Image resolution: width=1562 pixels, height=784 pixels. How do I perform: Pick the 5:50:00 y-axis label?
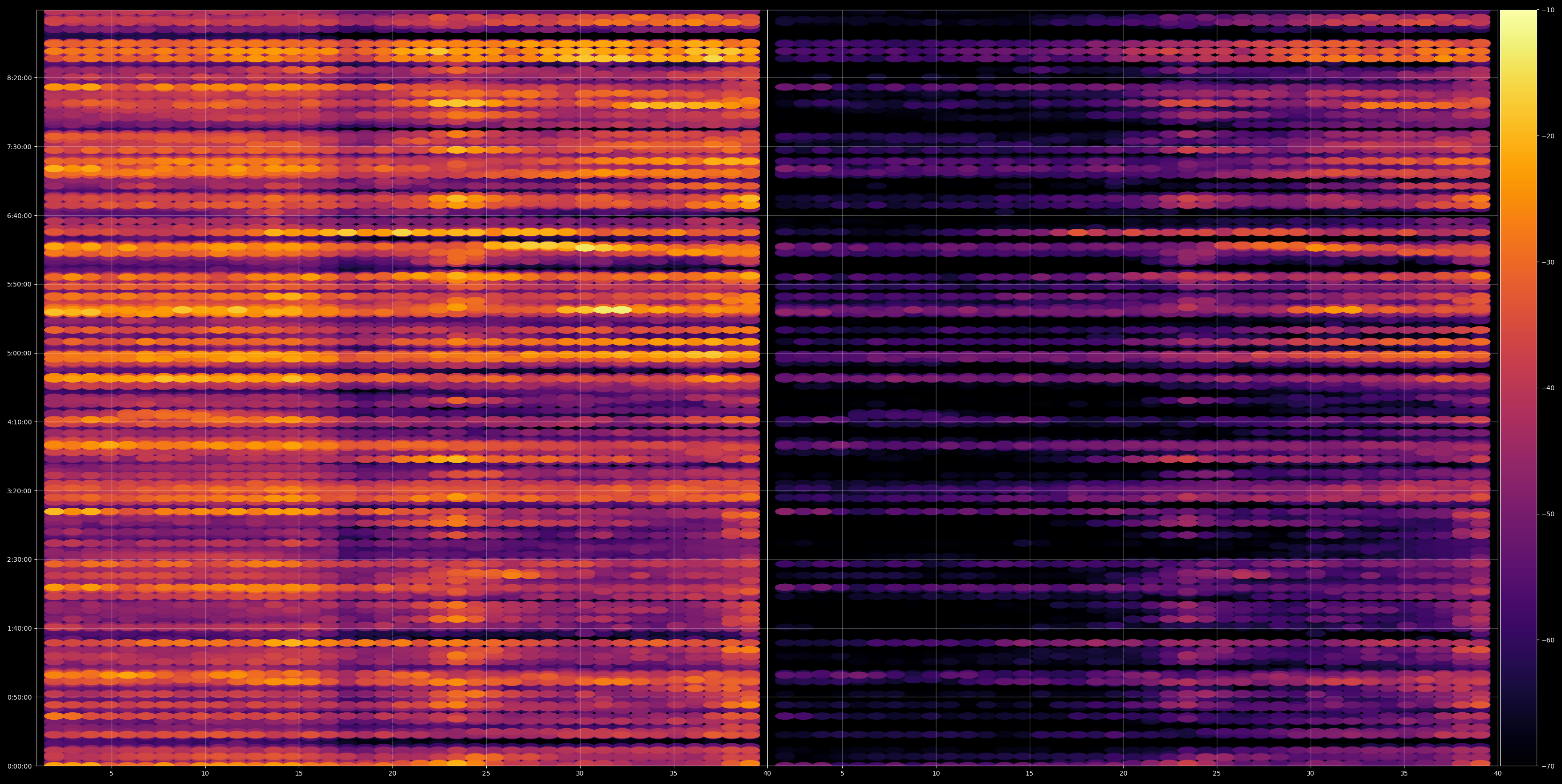(x=19, y=284)
